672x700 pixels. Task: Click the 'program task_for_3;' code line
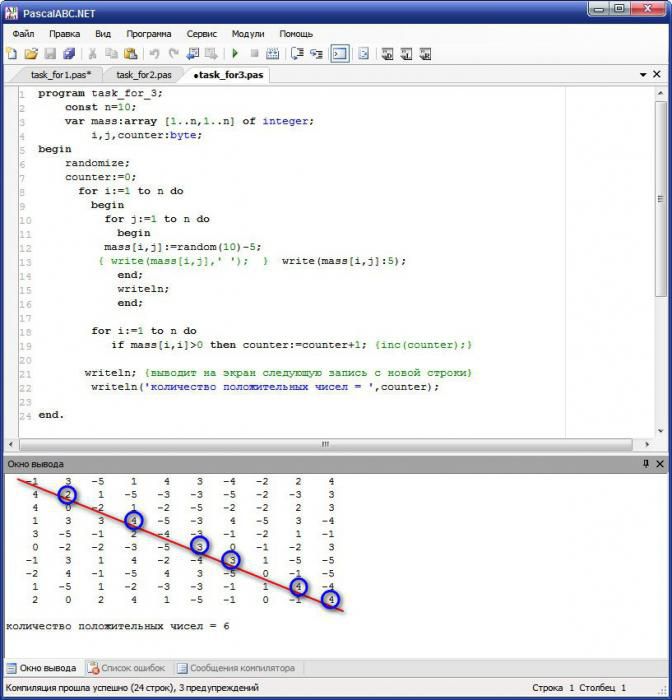click(100, 93)
